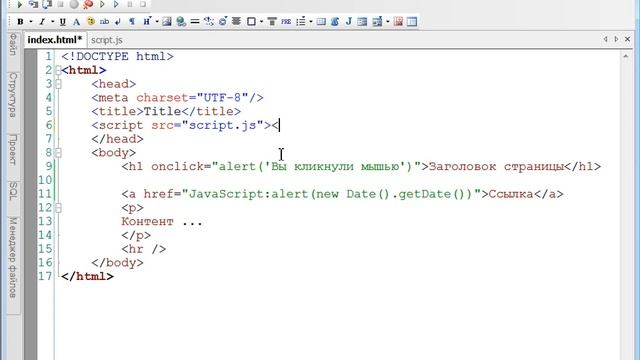
Task: Open the SQL side panel tab
Action: click(13, 191)
